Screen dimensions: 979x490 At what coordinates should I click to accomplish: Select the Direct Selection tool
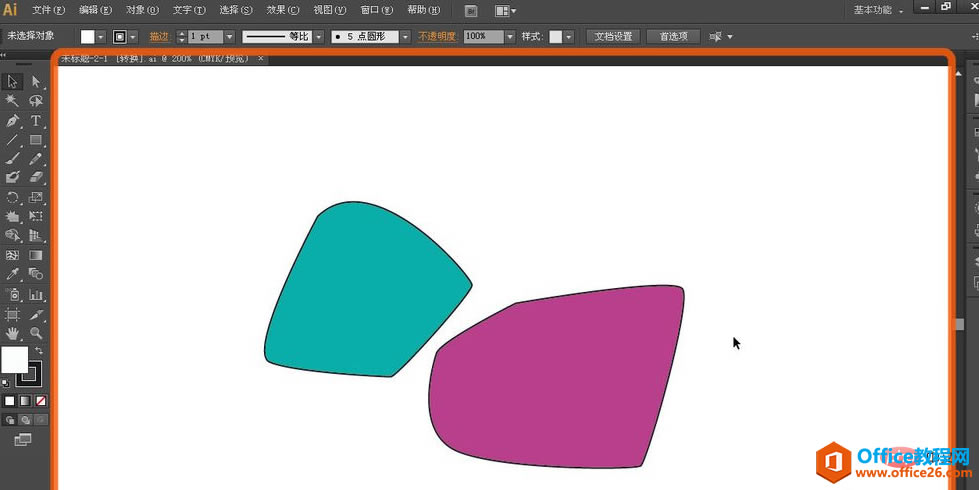(x=36, y=82)
